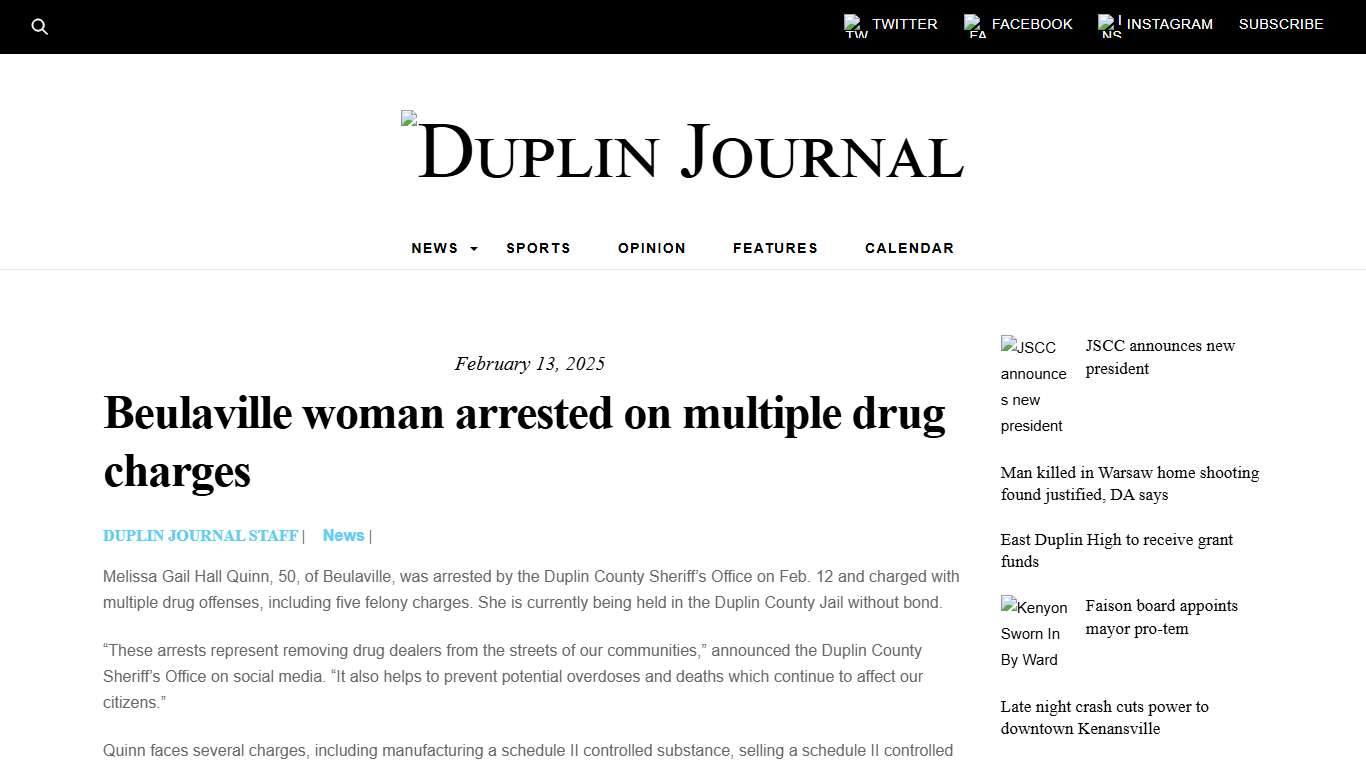Open the CALENDAR section
Viewport: 1366px width, 768px height.
click(x=909, y=248)
